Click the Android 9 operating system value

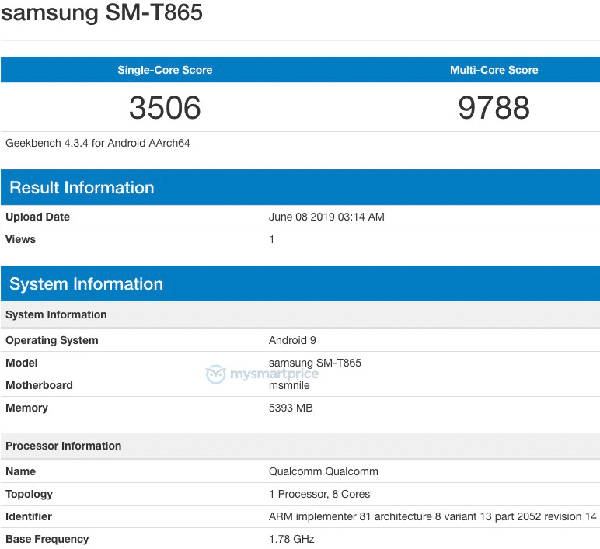point(293,341)
